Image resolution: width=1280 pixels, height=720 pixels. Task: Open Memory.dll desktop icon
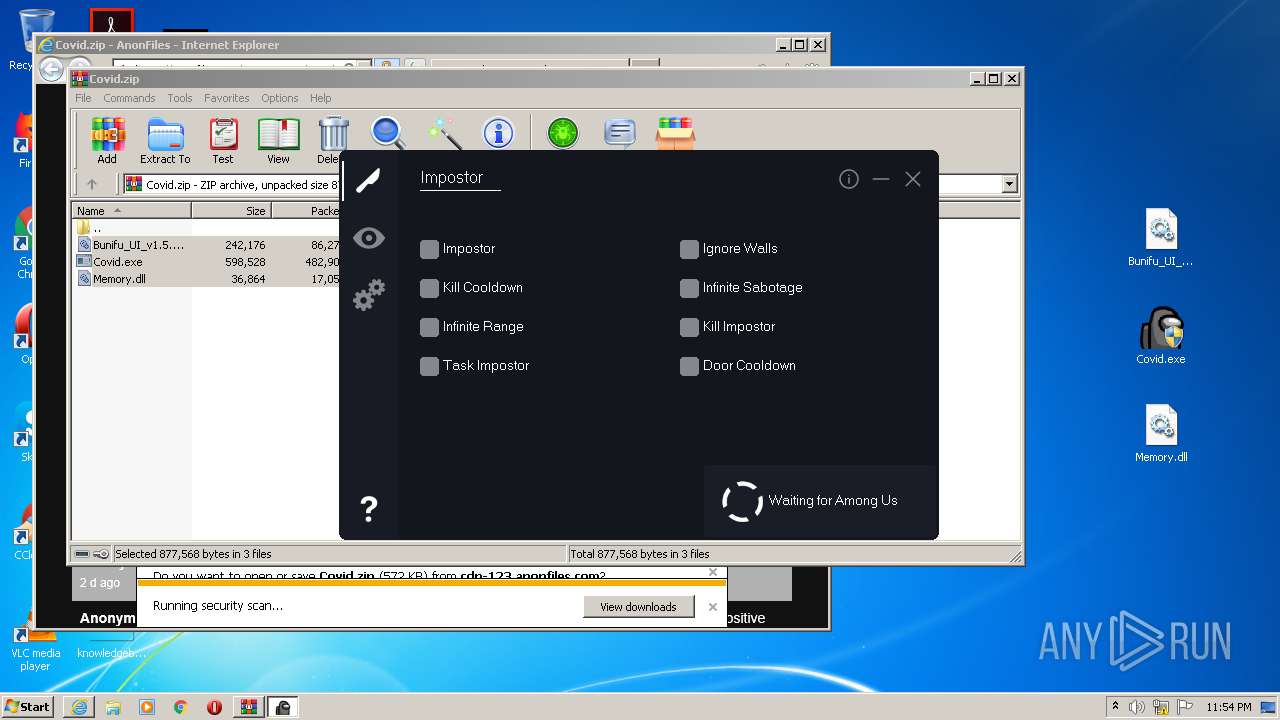(1161, 434)
